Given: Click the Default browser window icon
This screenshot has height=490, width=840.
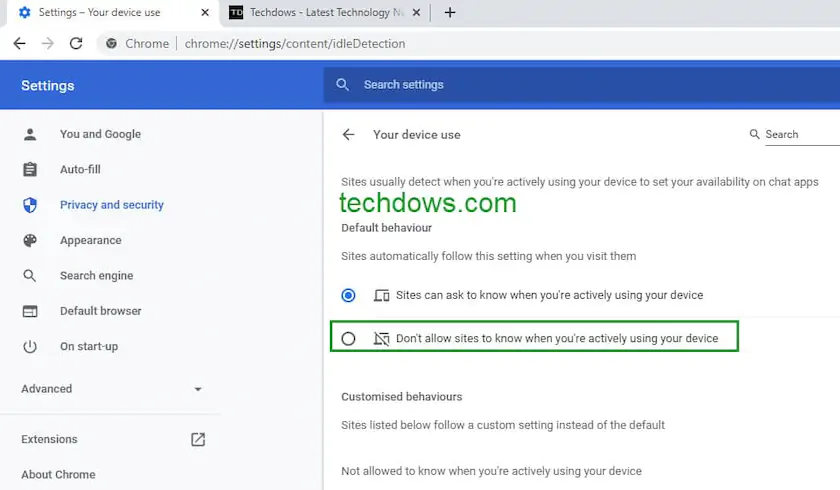Looking at the screenshot, I should (x=30, y=311).
